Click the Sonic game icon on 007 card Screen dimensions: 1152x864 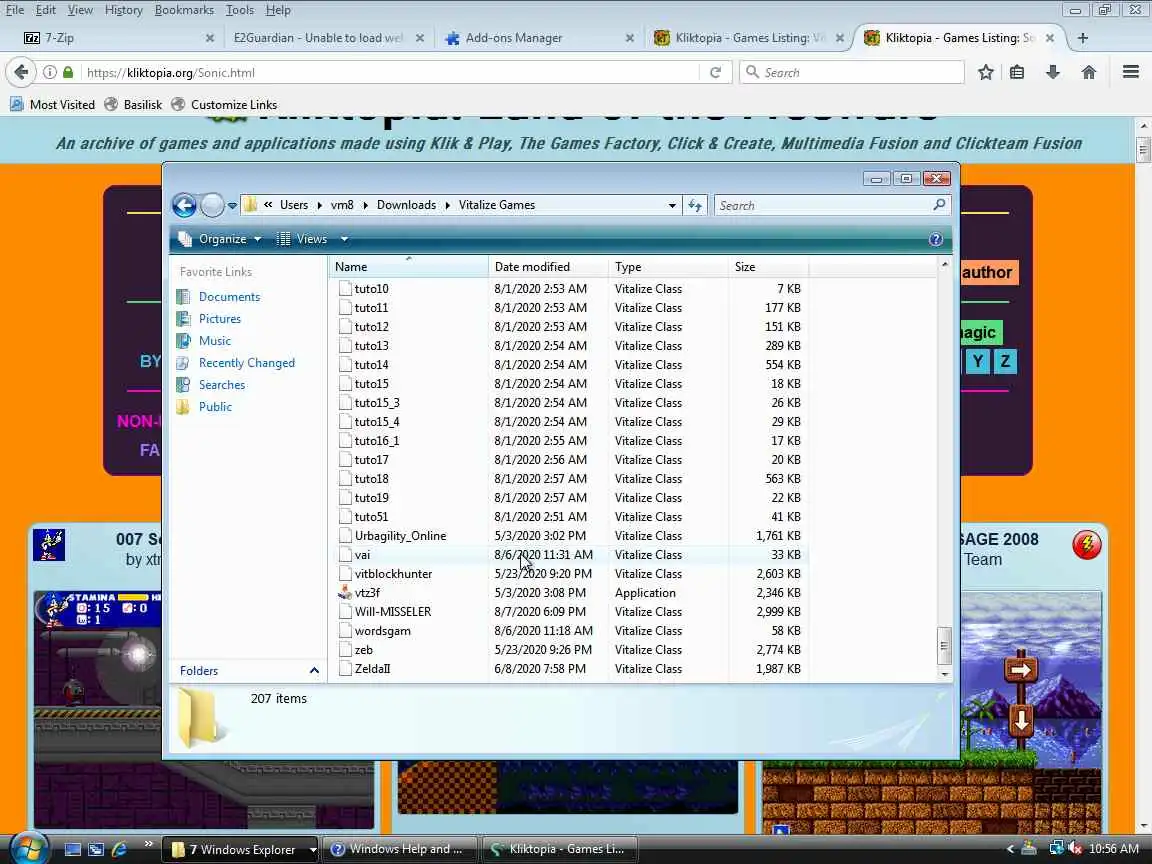coord(48,544)
